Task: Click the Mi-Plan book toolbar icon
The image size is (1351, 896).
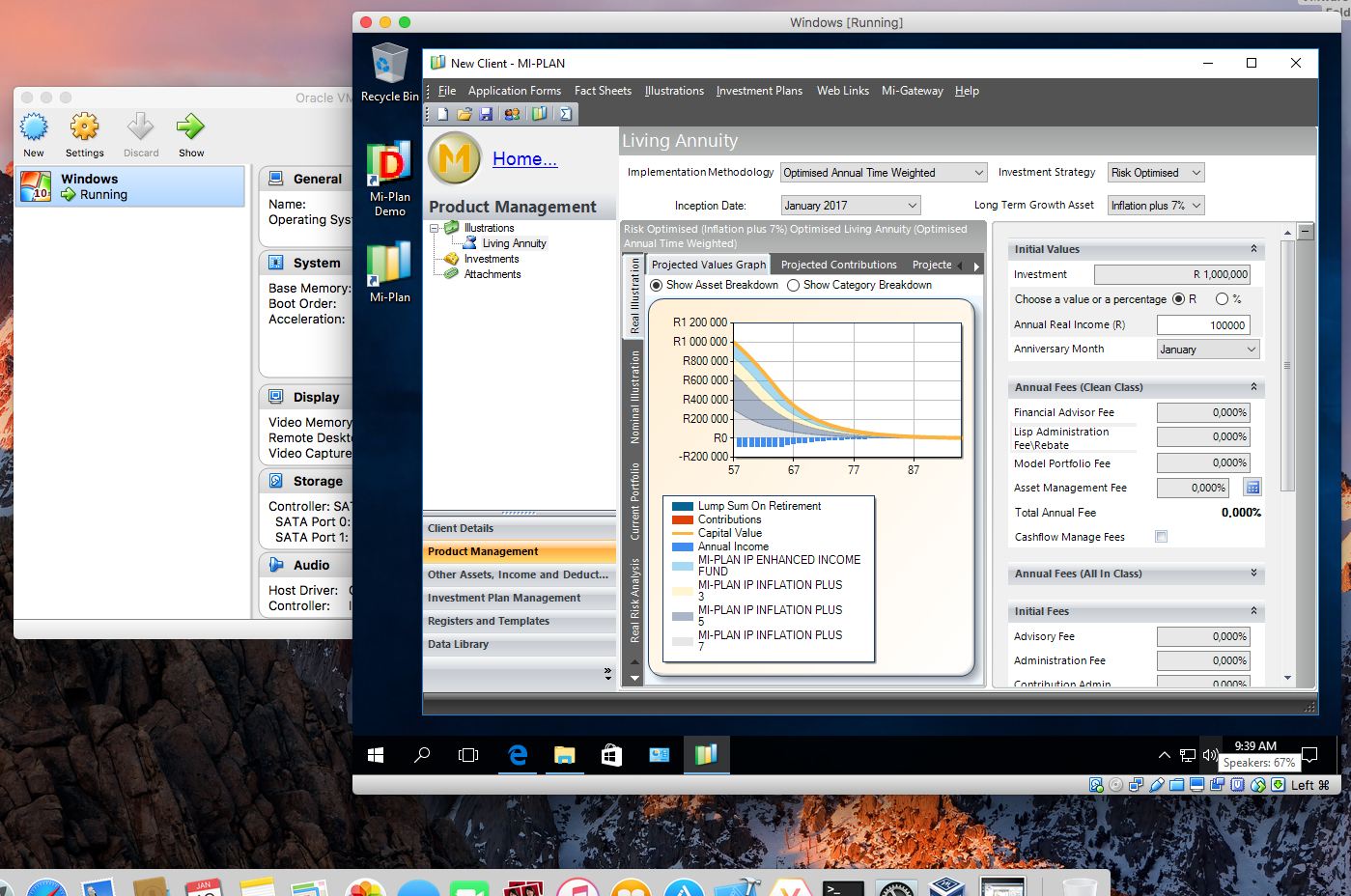Action: coord(540,114)
